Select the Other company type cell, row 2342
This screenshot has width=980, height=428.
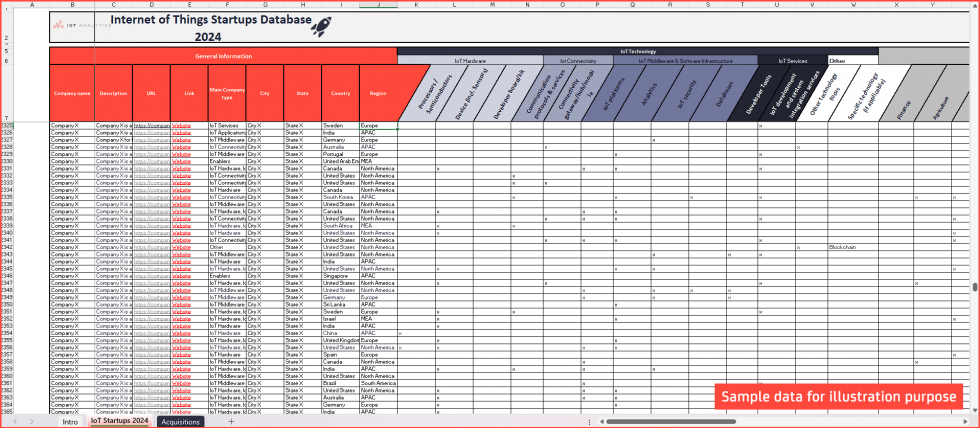[x=227, y=247]
